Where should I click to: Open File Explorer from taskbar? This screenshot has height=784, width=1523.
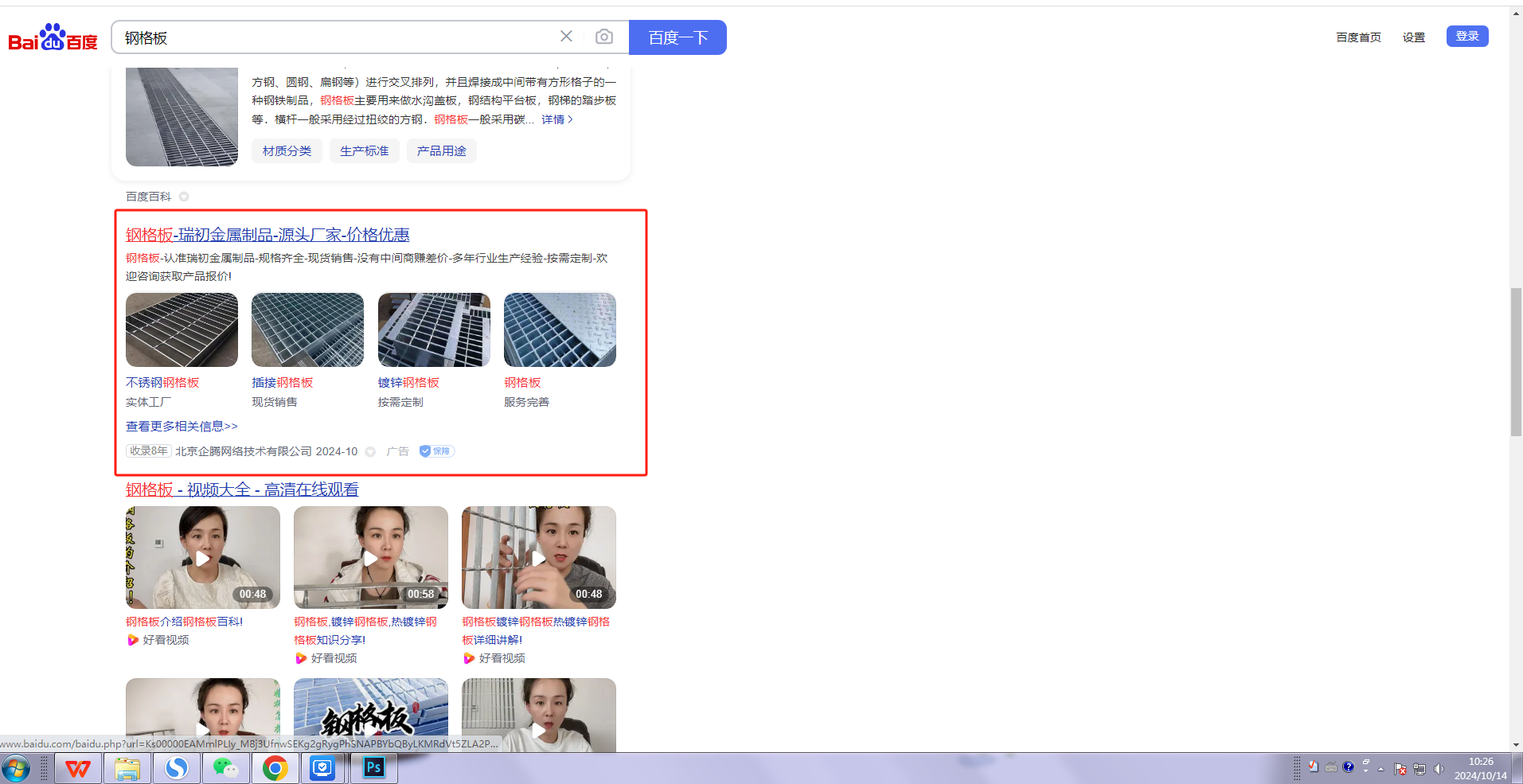127,768
